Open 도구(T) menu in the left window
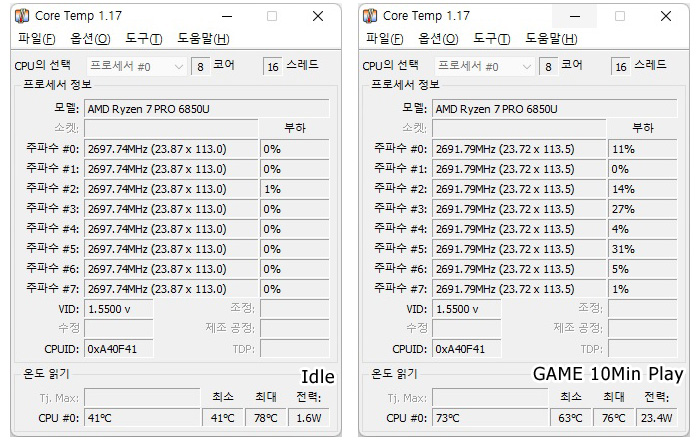Image resolution: width=700 pixels, height=440 pixels. [x=143, y=39]
